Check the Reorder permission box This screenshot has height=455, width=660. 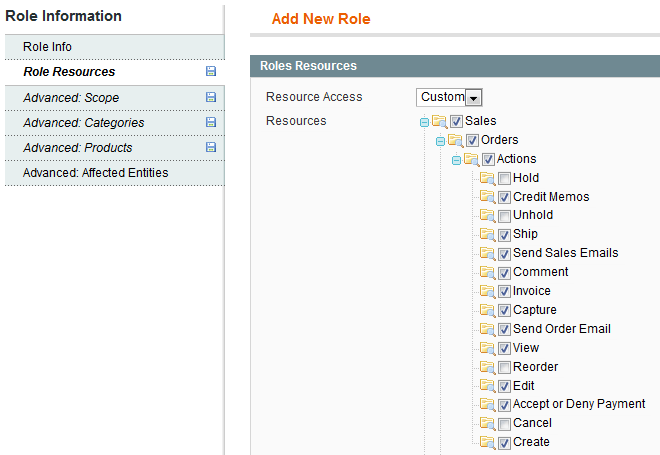click(x=504, y=367)
